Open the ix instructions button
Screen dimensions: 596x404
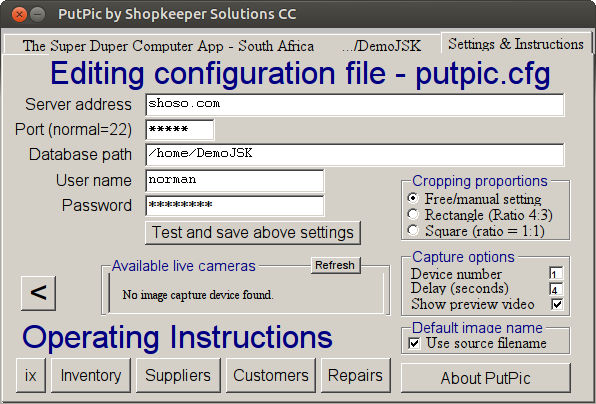point(31,375)
